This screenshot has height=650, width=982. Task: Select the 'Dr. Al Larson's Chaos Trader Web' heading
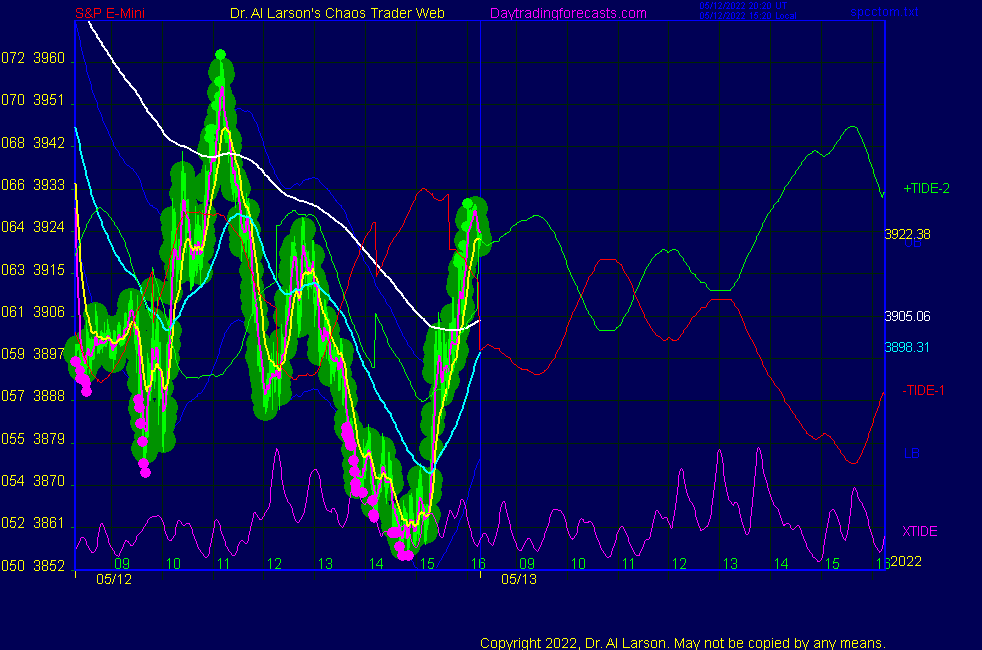pos(337,13)
